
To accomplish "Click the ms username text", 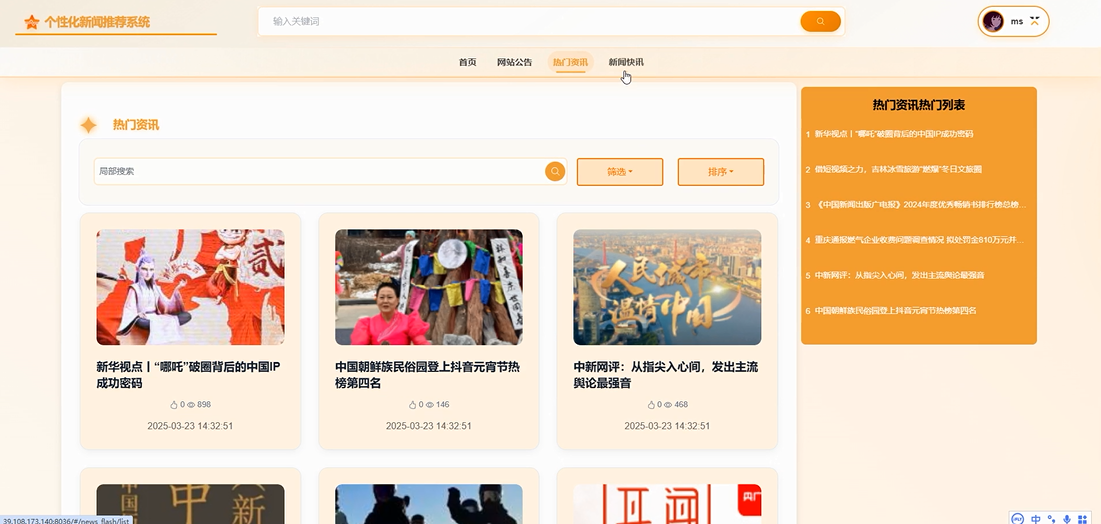I will click(x=1017, y=22).
